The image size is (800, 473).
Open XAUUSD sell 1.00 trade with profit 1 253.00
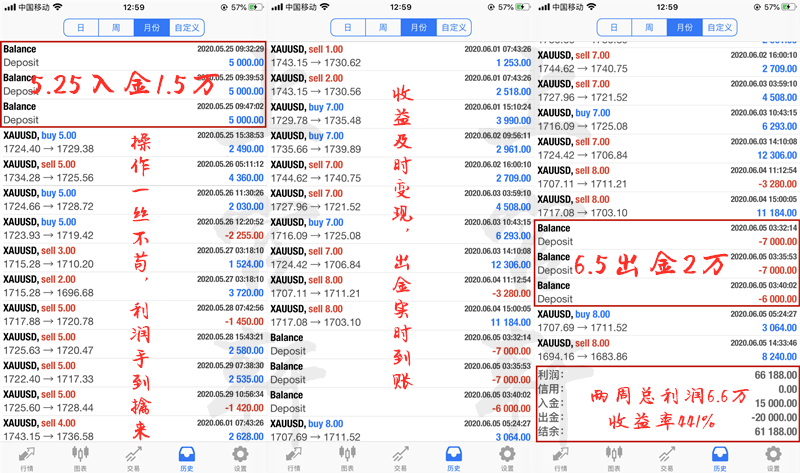401,56
